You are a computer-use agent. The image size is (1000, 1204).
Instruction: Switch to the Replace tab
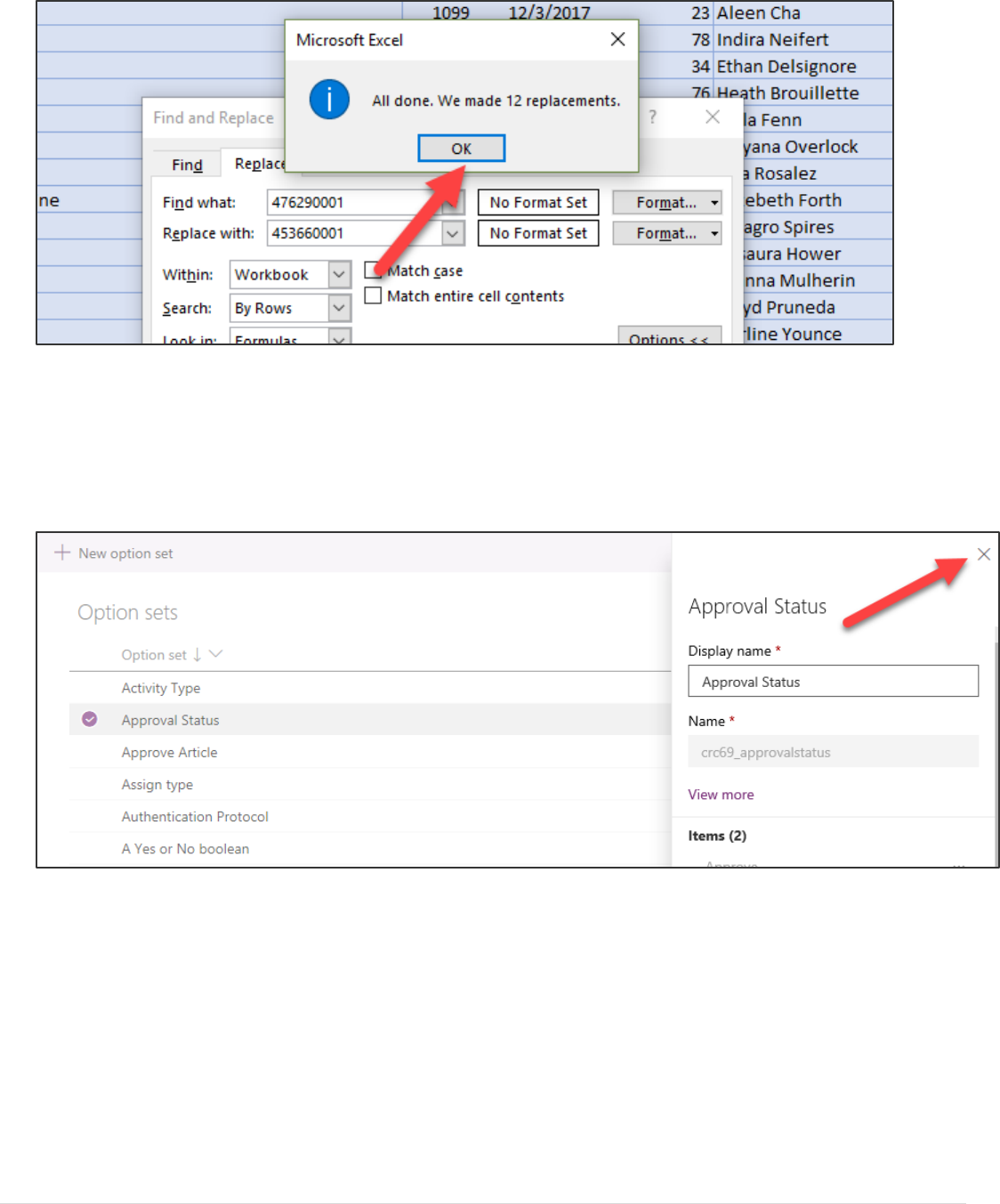pos(259,164)
